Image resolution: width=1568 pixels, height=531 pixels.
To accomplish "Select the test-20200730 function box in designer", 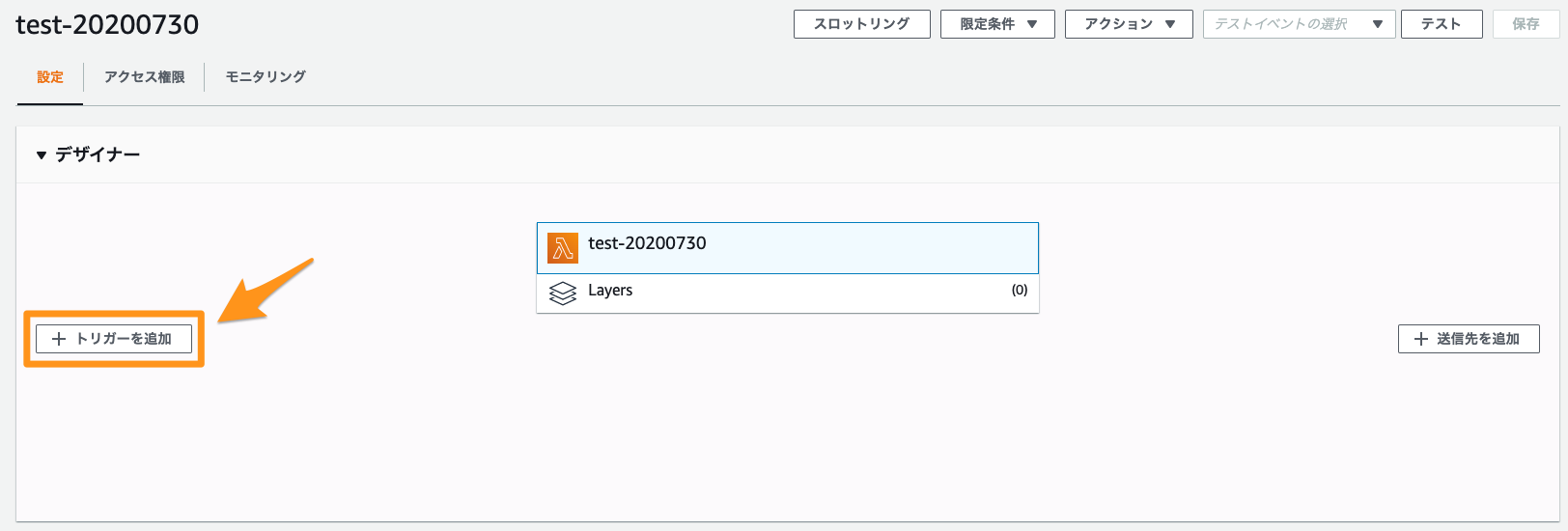I will coord(788,248).
